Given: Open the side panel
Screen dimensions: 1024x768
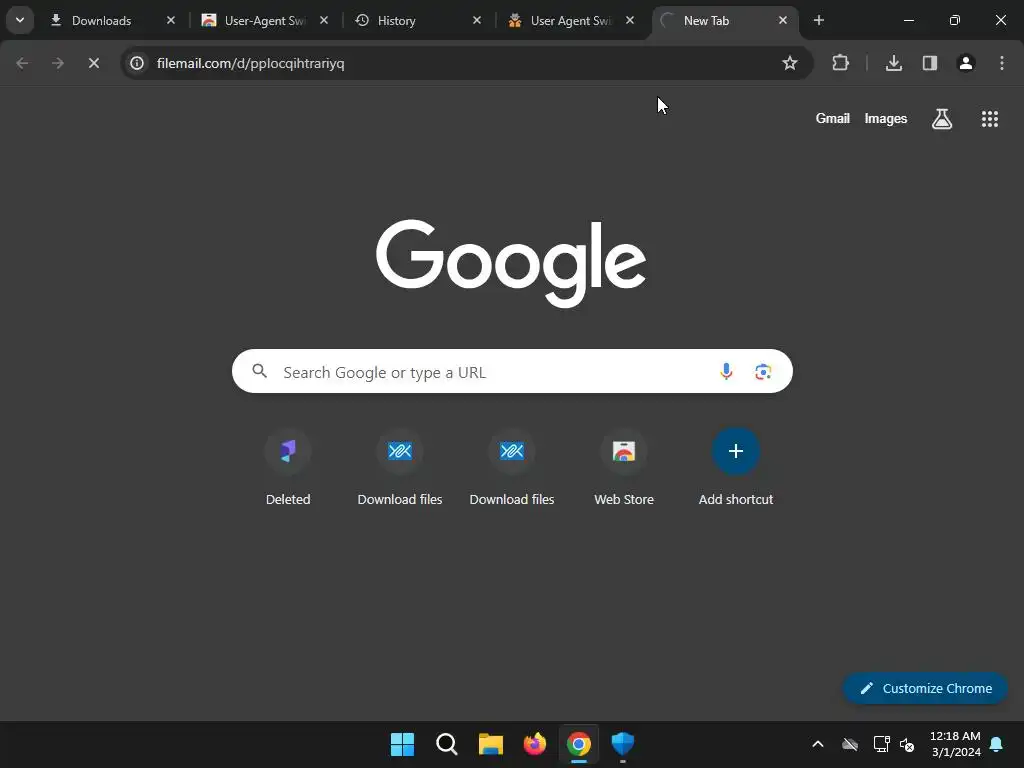Looking at the screenshot, I should pyautogui.click(x=930, y=63).
